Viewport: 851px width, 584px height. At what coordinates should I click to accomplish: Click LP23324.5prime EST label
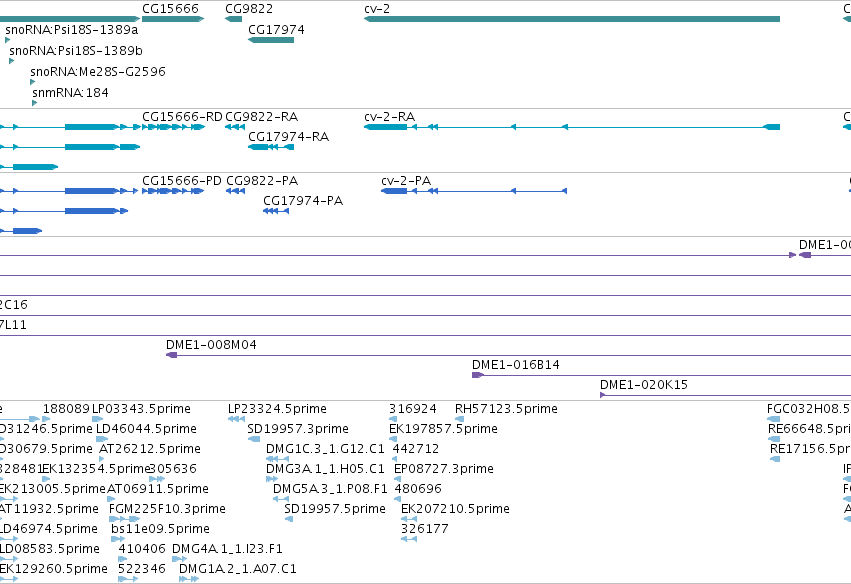(x=277, y=409)
